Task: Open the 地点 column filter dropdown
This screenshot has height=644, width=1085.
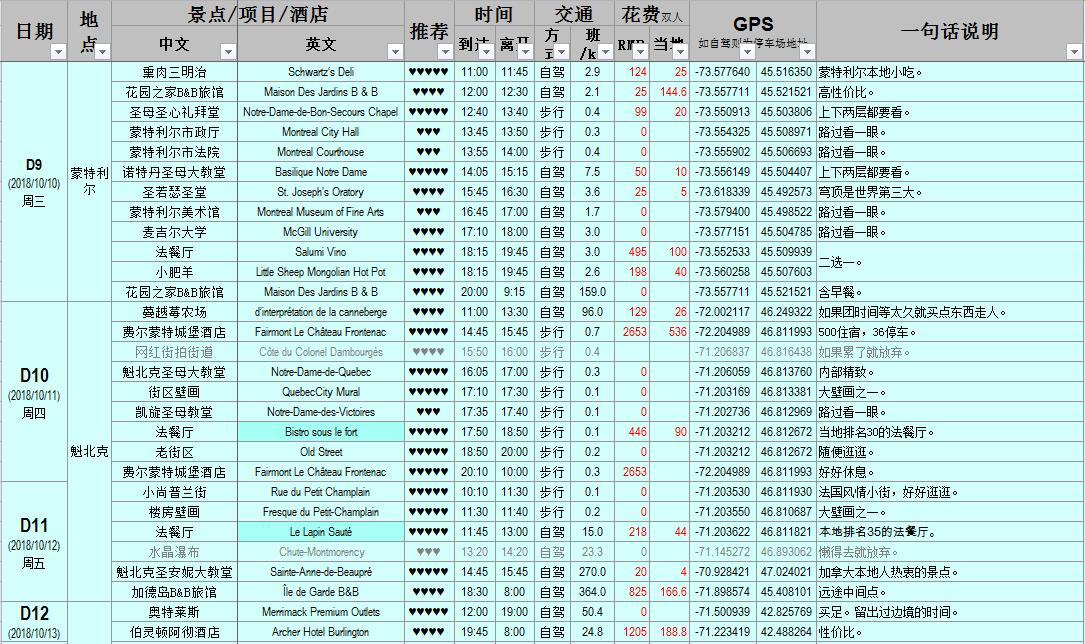Action: click(102, 52)
